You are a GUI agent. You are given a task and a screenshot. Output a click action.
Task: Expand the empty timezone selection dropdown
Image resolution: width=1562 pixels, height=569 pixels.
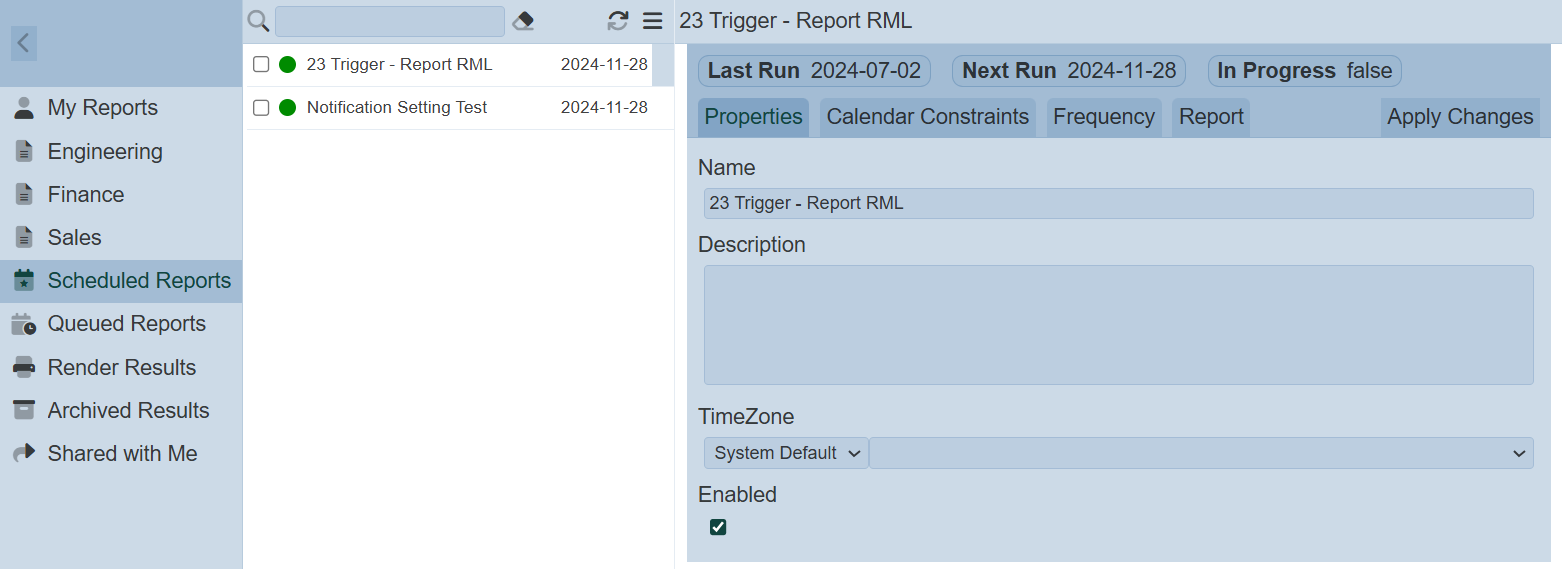[1200, 453]
